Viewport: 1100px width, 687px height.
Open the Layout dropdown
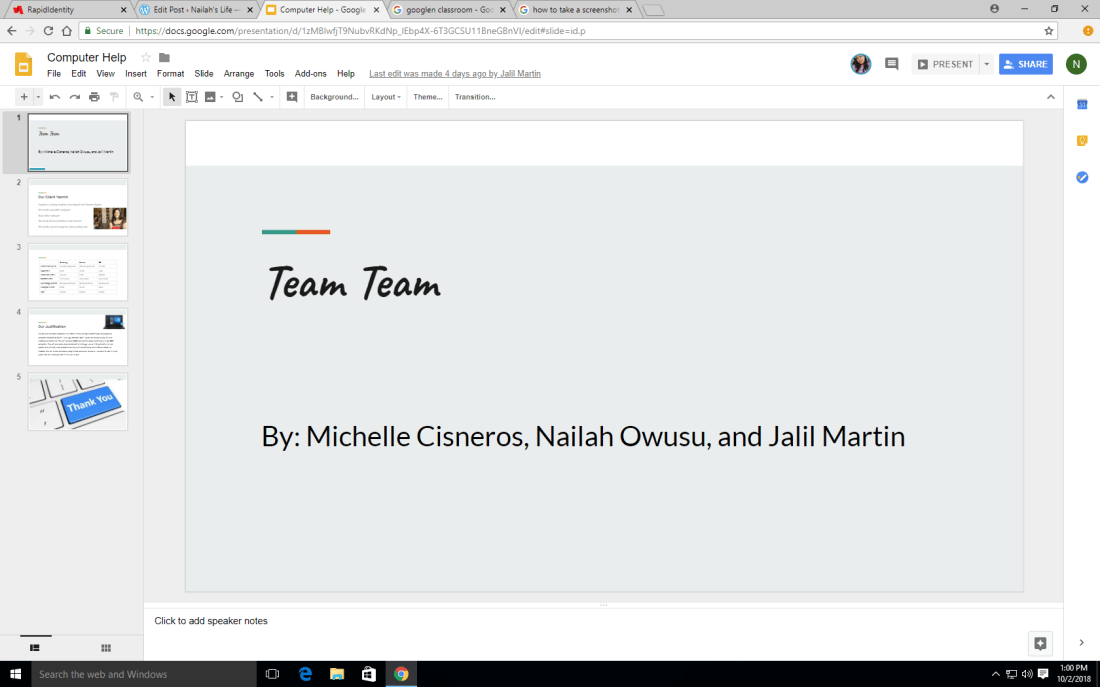pos(386,97)
